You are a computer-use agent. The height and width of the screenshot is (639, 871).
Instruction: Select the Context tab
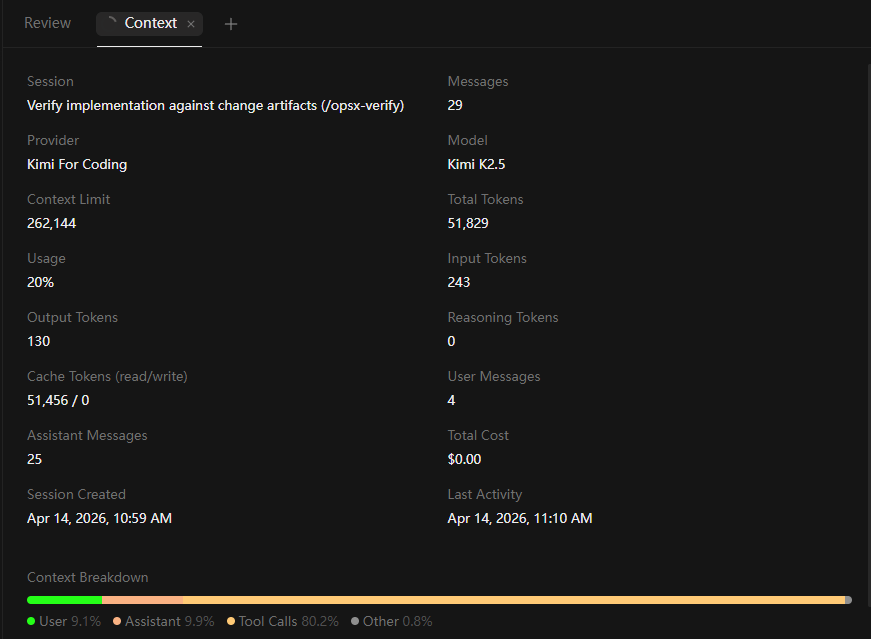(x=150, y=23)
